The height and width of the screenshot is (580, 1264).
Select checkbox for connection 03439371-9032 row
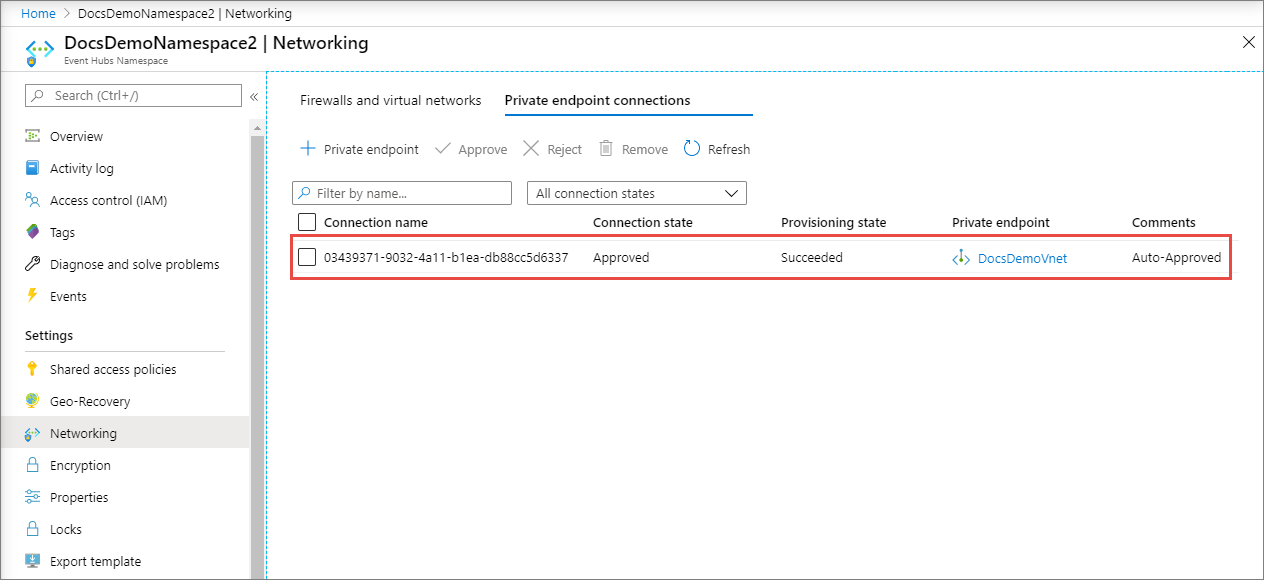click(x=307, y=257)
